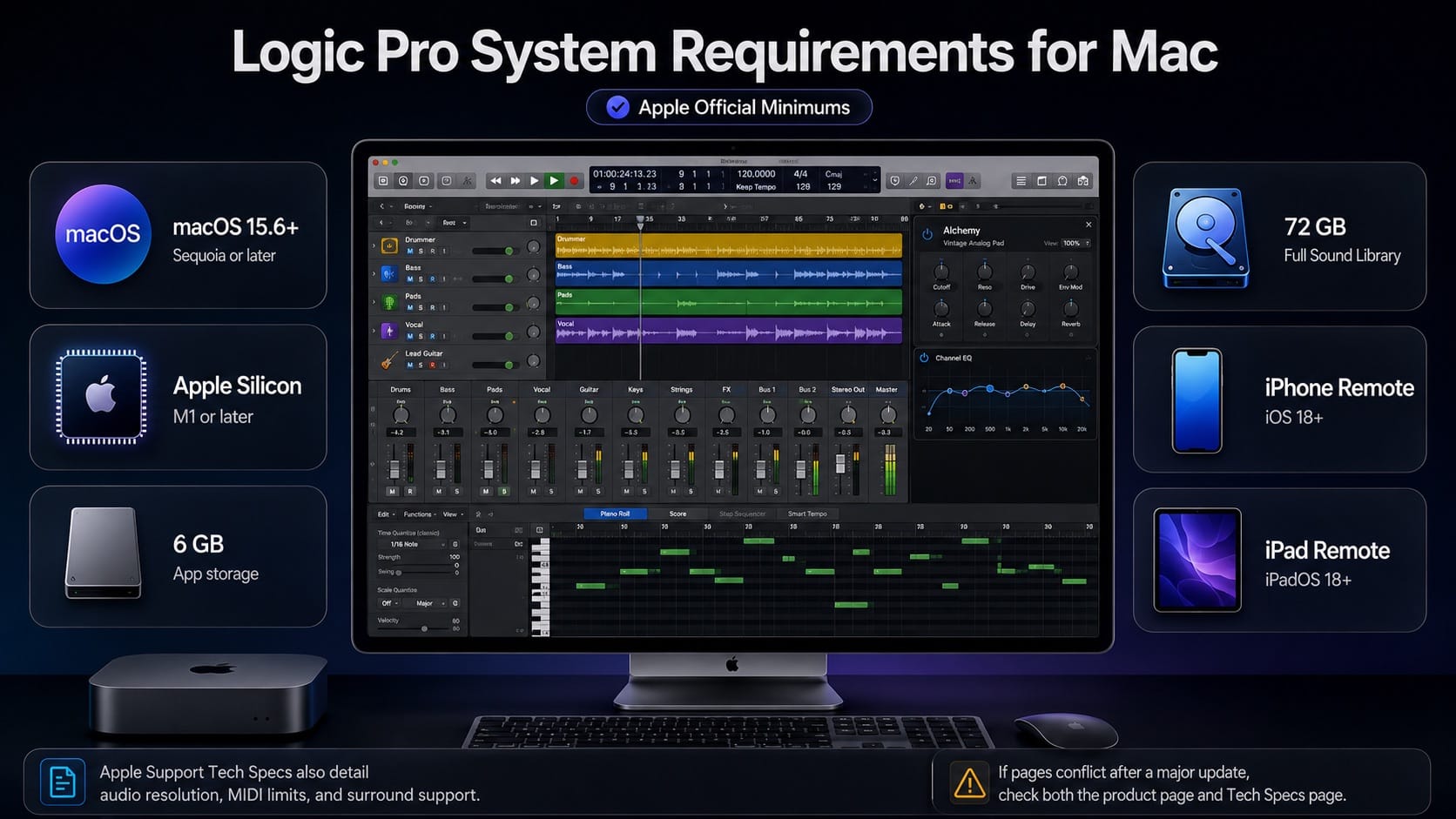Viewport: 1456px width, 819px height.
Task: Open the editor Edit menu
Action: tap(386, 514)
